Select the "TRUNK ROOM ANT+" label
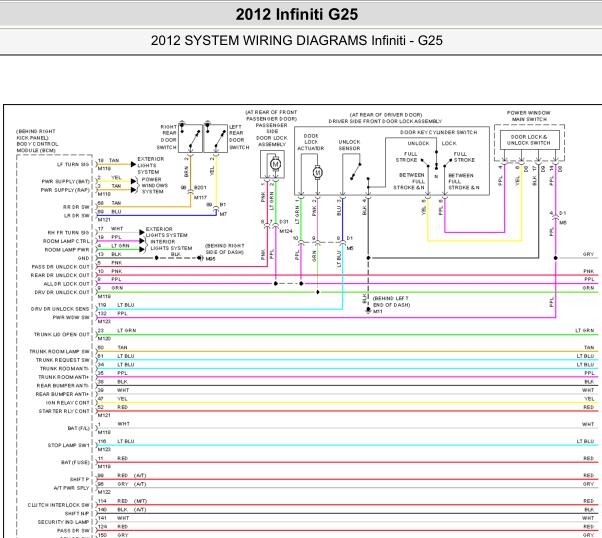This screenshot has height=538, width=602. (63, 377)
